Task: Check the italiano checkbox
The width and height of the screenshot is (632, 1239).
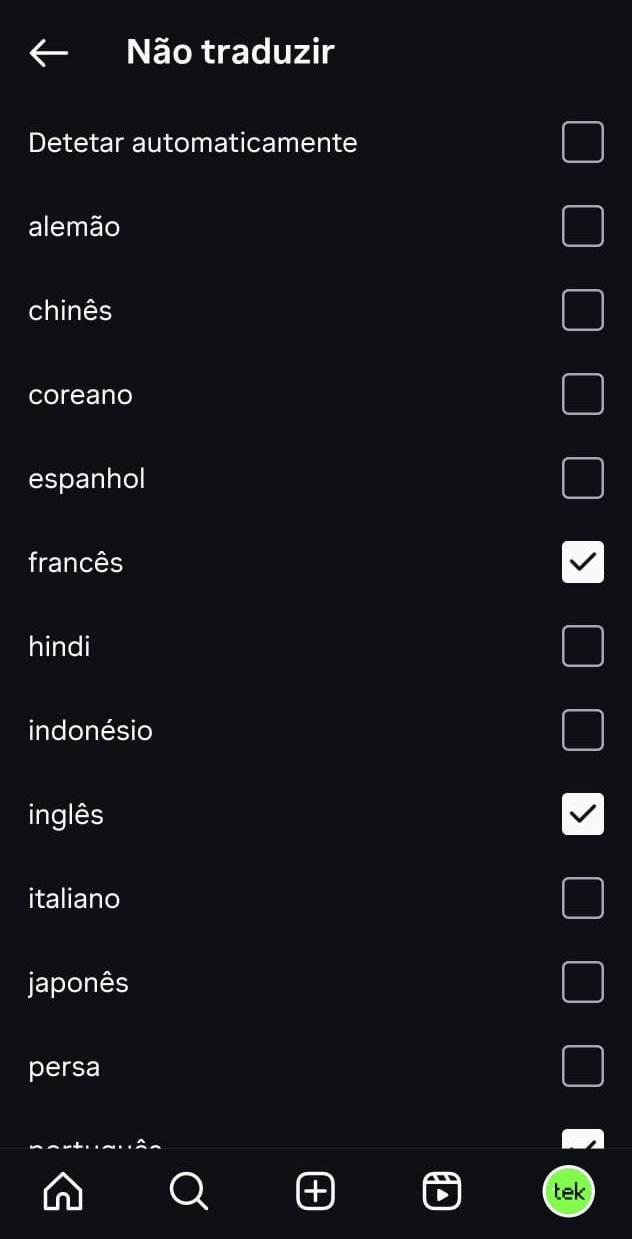Action: point(582,898)
